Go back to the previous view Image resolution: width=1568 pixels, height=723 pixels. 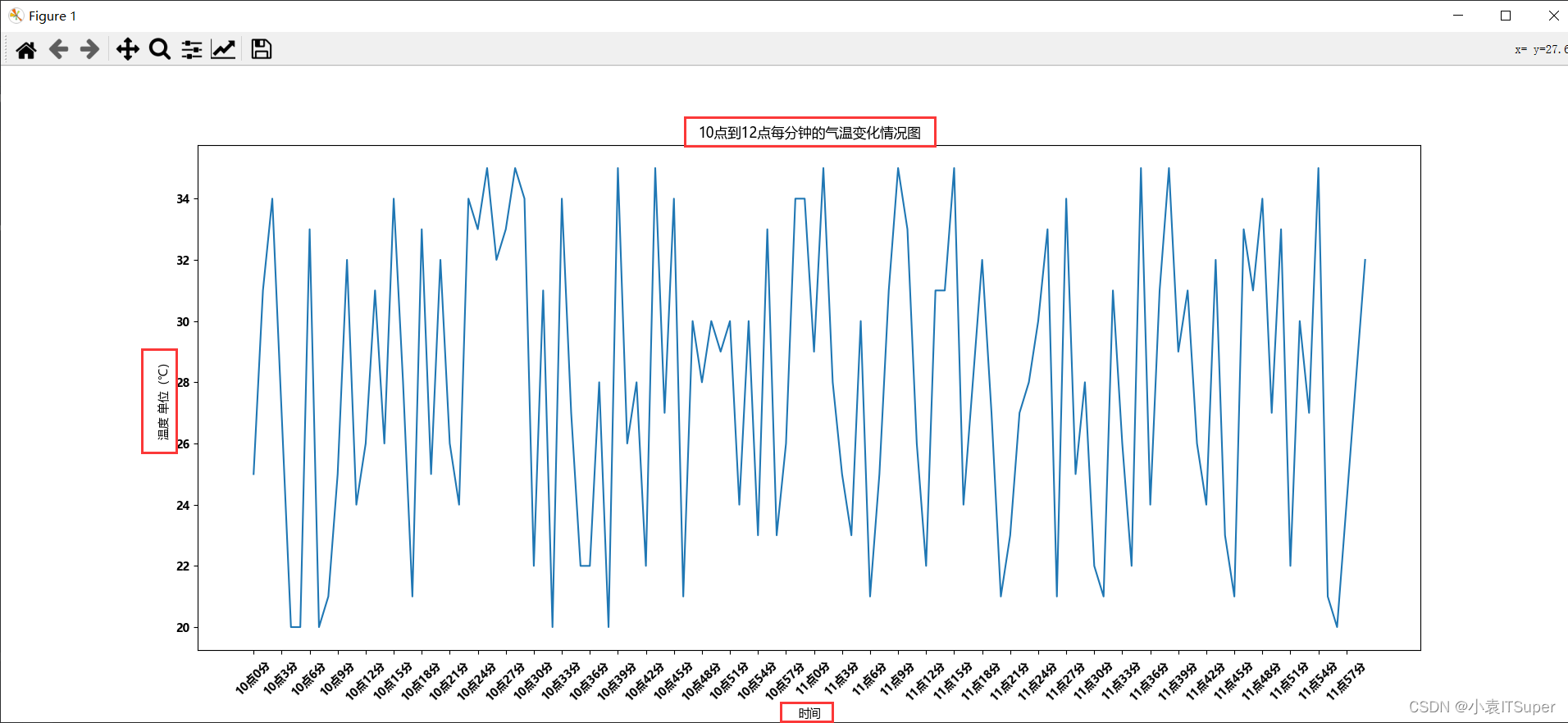click(58, 49)
